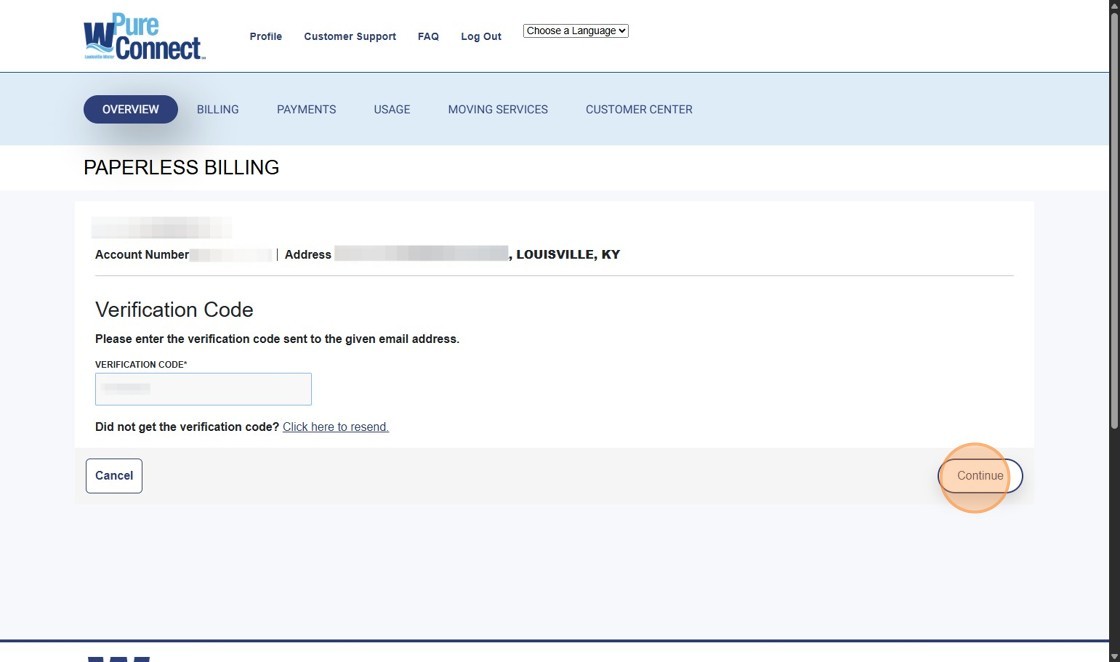
Task: Click the Verification Code input field
Action: [x=202, y=388]
